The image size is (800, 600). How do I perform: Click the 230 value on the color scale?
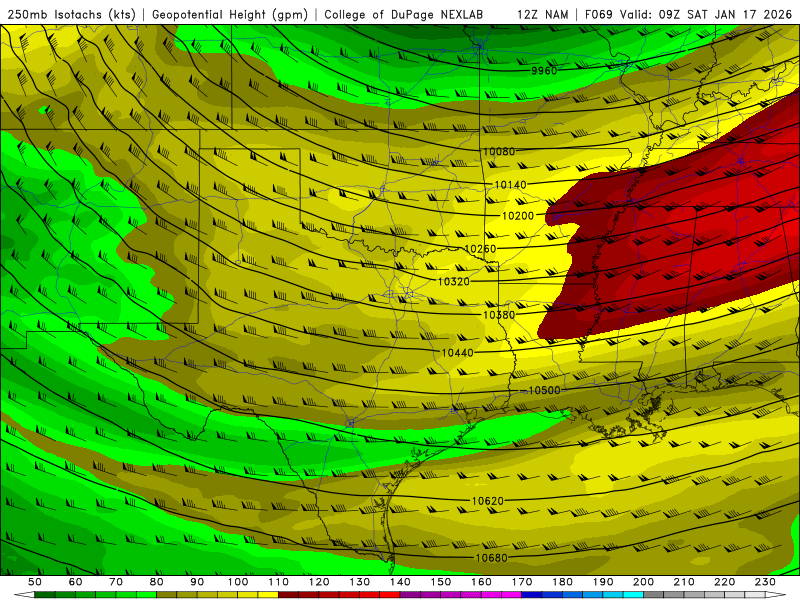765,582
